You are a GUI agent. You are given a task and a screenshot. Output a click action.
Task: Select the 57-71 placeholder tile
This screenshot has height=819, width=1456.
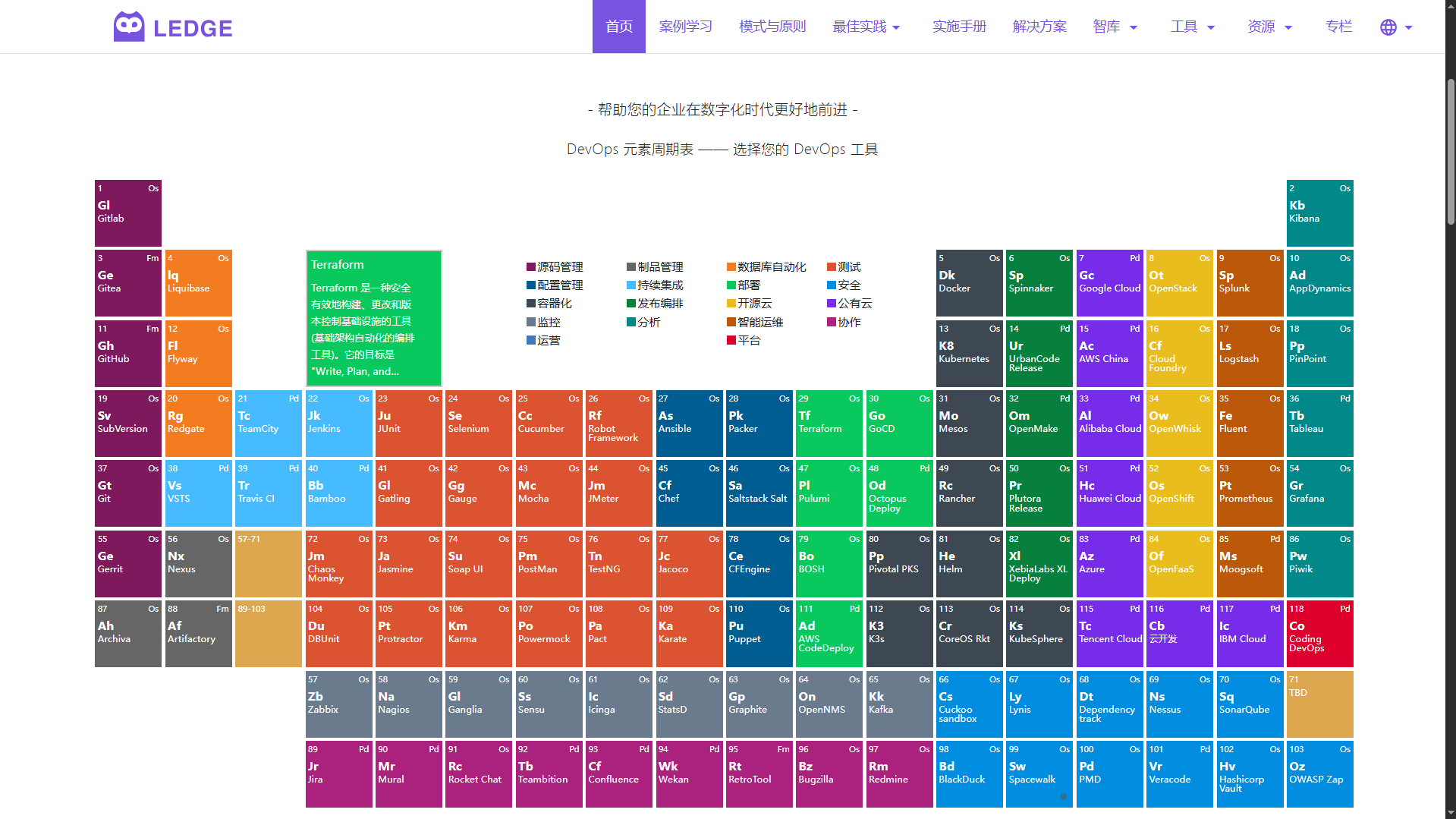coord(269,564)
